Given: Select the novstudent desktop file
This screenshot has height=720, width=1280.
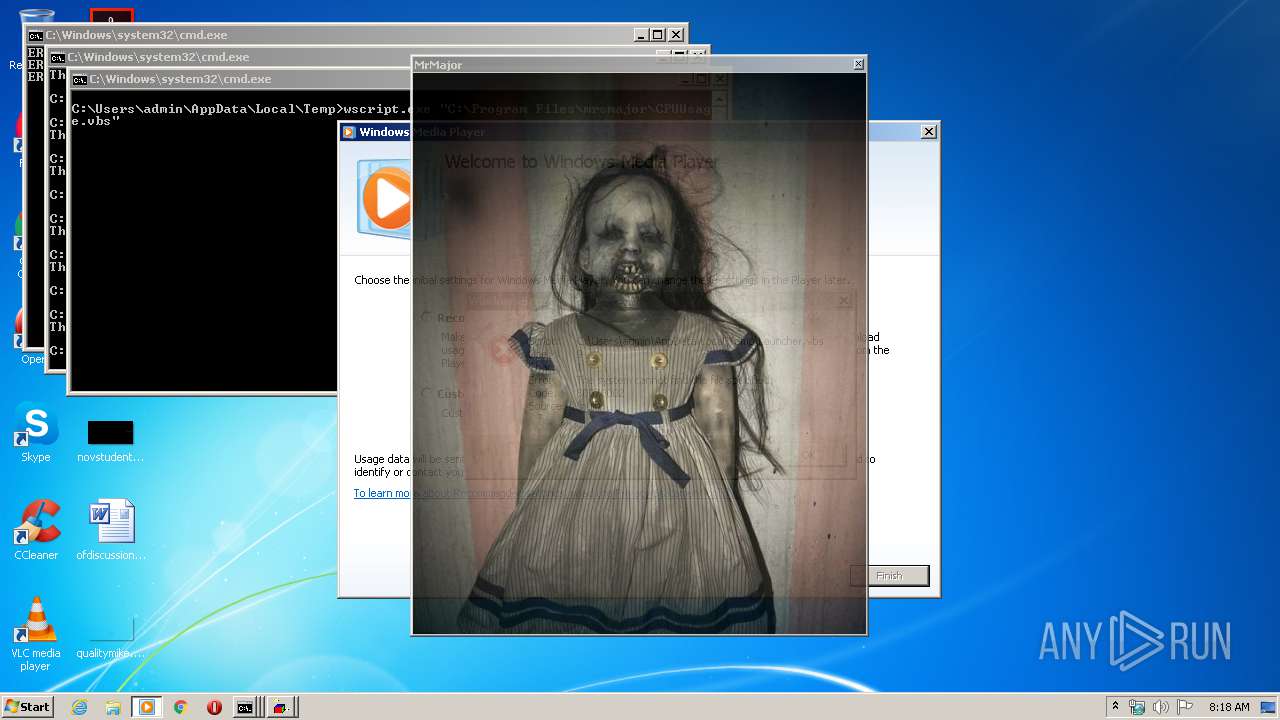Looking at the screenshot, I should click(x=110, y=440).
